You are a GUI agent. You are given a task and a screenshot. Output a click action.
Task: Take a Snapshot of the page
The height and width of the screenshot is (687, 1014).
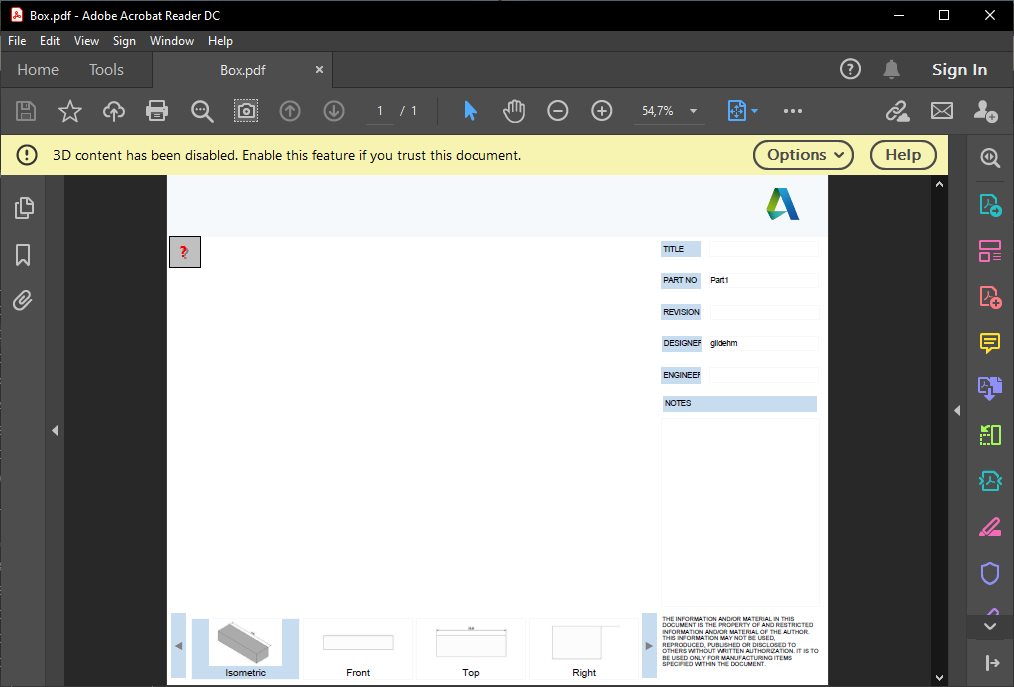[246, 111]
